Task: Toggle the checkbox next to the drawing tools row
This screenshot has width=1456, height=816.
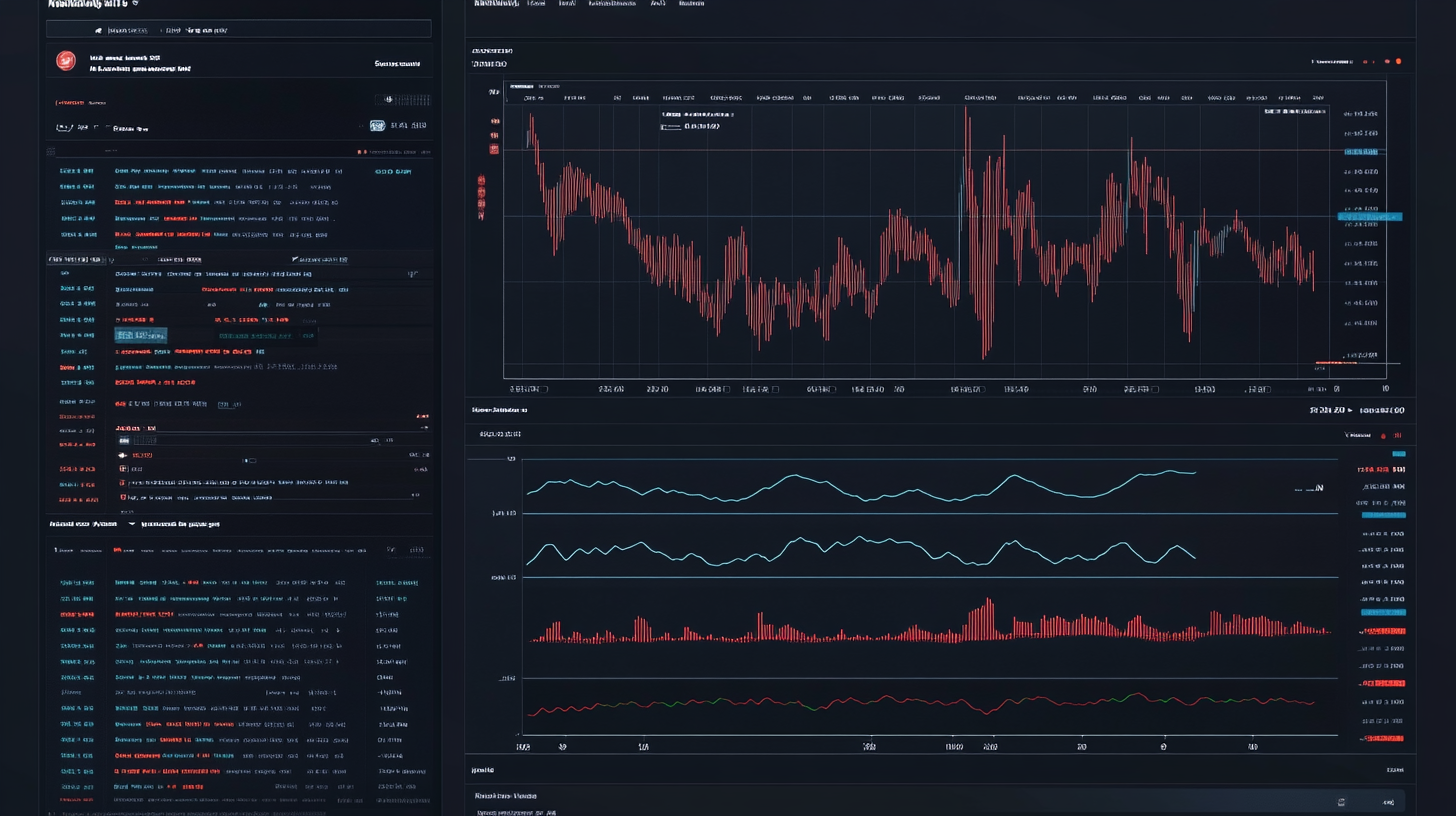Action: [x=247, y=460]
